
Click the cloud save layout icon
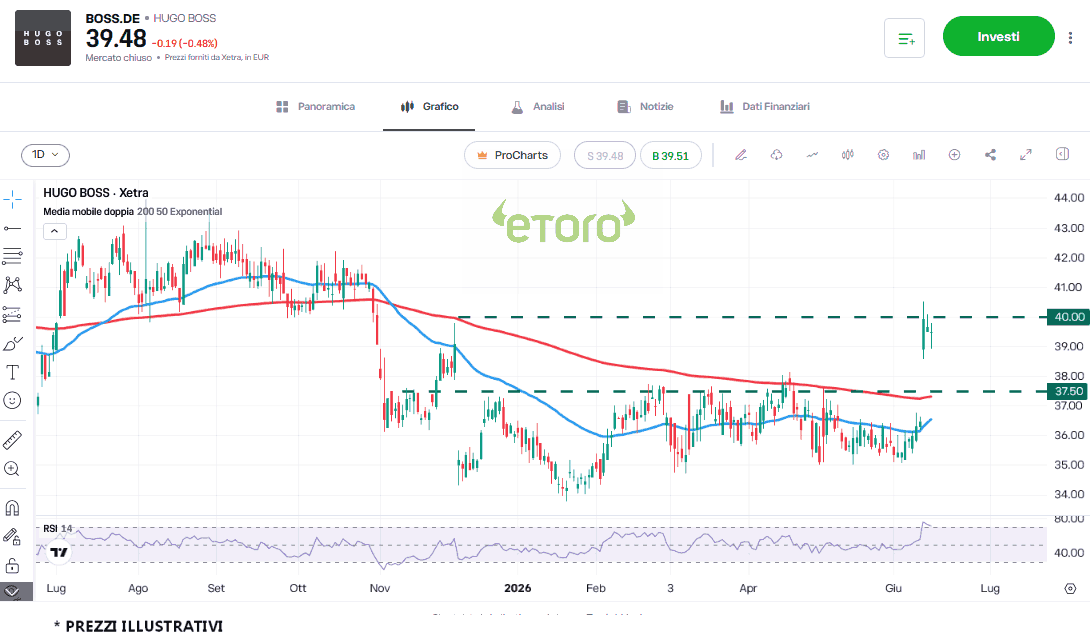coord(776,155)
